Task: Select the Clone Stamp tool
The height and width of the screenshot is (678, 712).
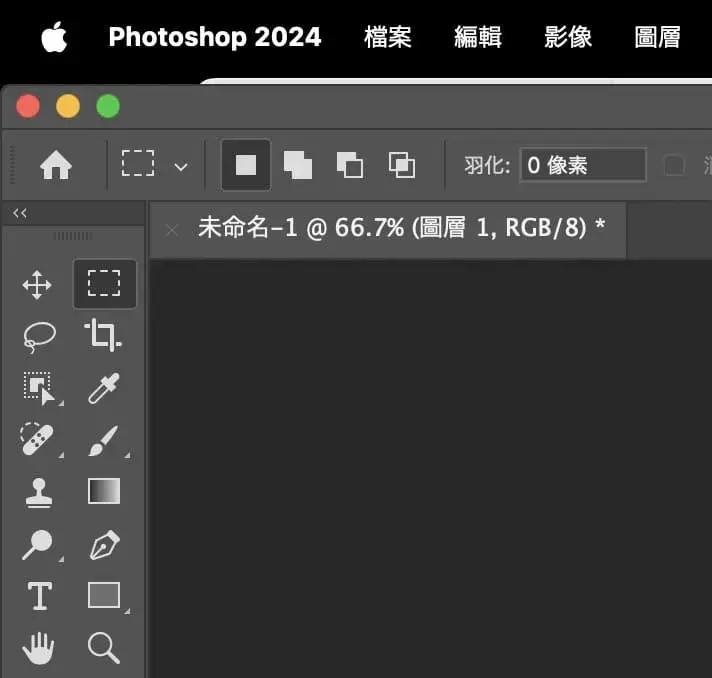Action: click(x=39, y=493)
